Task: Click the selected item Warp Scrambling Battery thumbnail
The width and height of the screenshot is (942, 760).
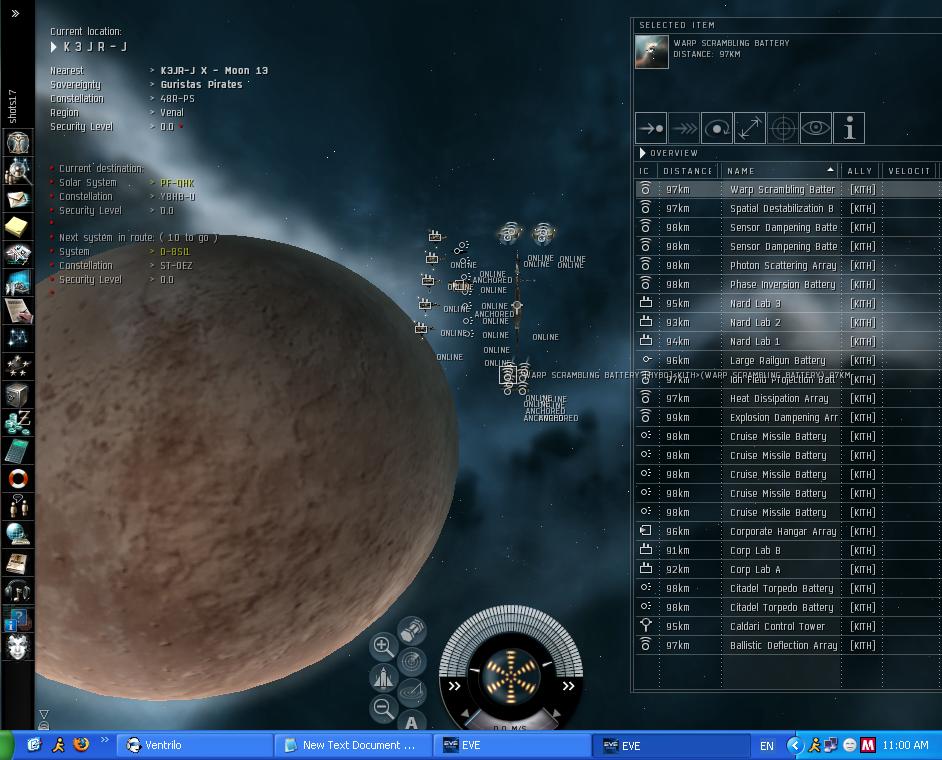Action: tap(652, 52)
